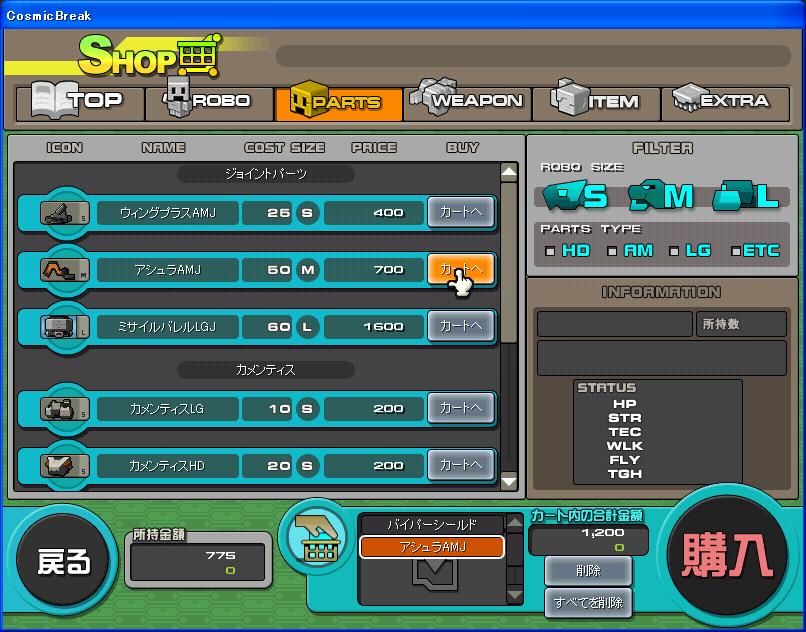Click the カメンティスLG name
The height and width of the screenshot is (632, 806).
(168, 409)
